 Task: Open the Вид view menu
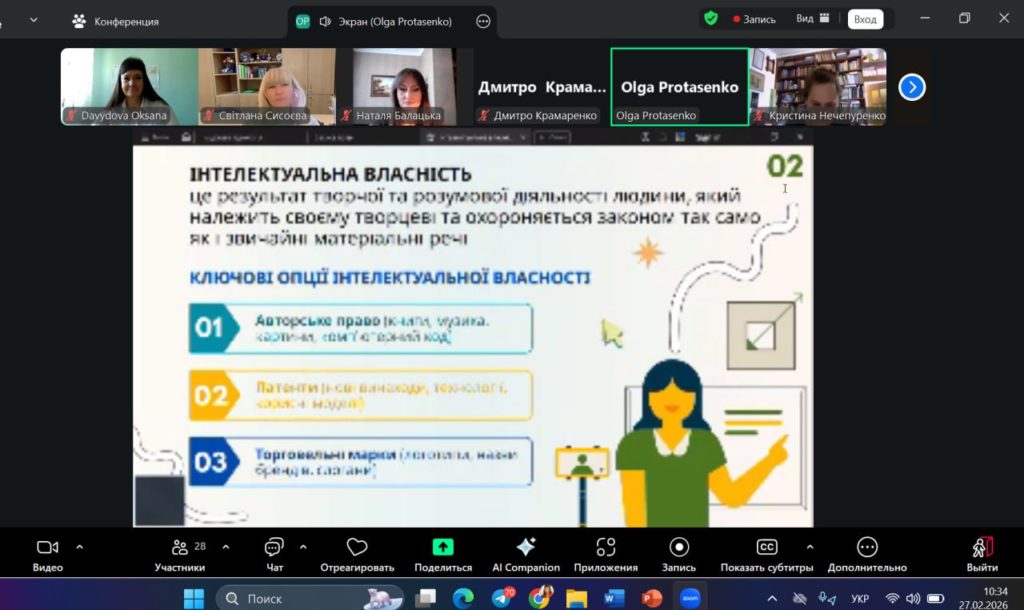click(x=812, y=18)
